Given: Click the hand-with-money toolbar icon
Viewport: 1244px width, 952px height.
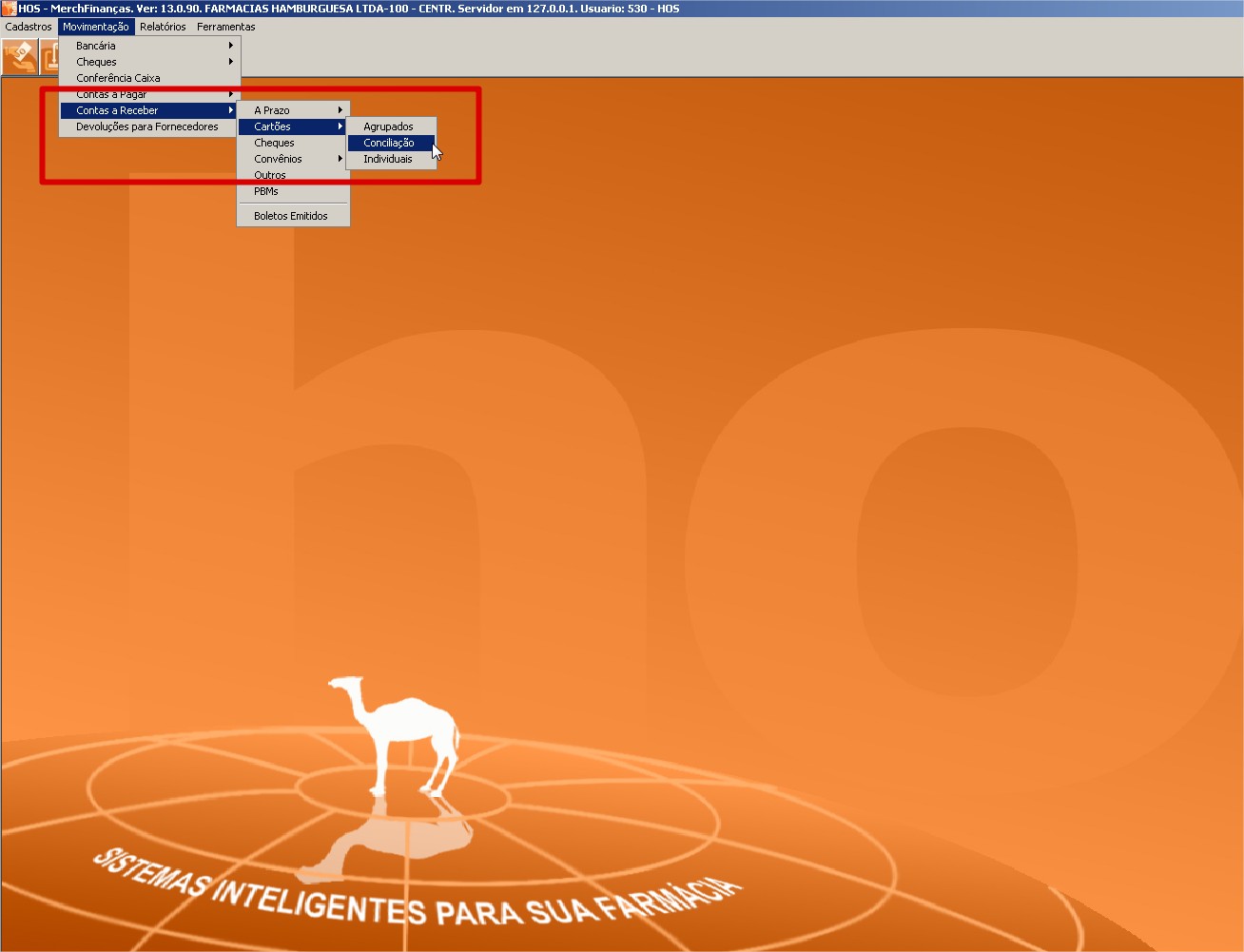Looking at the screenshot, I should tap(19, 56).
